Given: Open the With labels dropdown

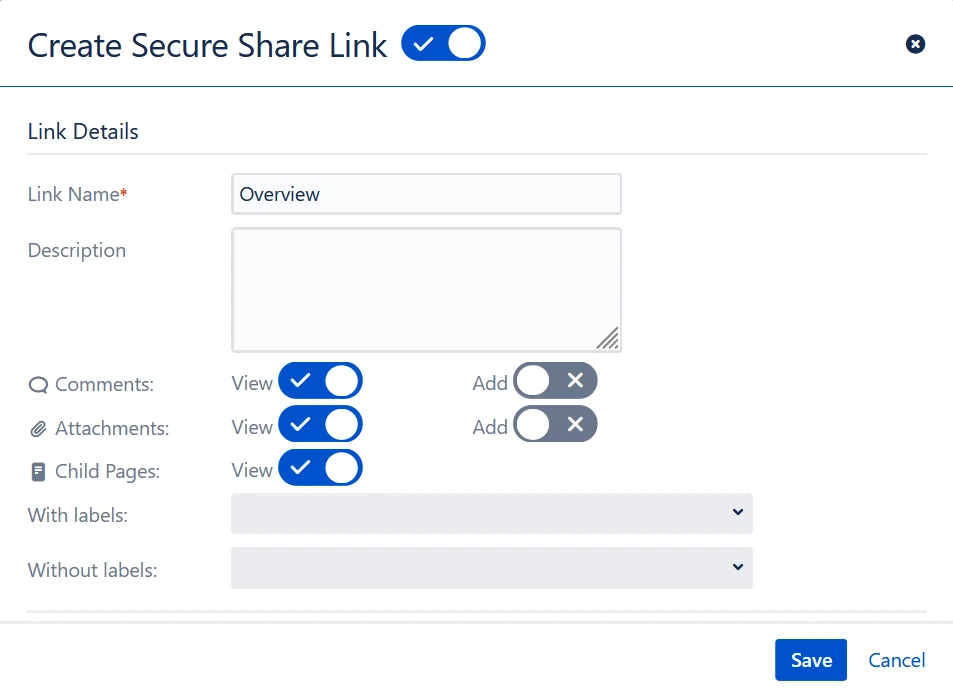Looking at the screenshot, I should 491,513.
